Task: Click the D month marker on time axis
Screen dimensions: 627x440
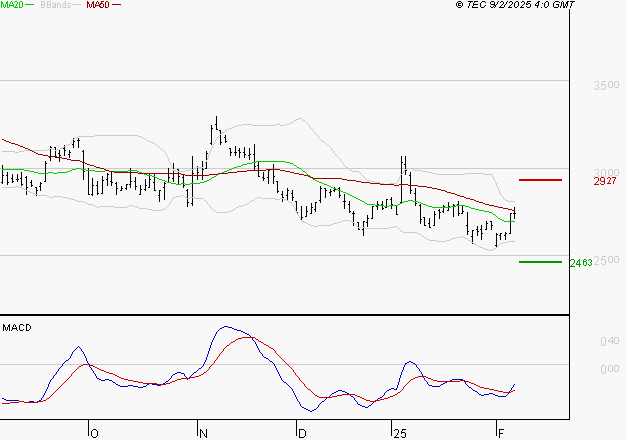Action: click(x=302, y=434)
